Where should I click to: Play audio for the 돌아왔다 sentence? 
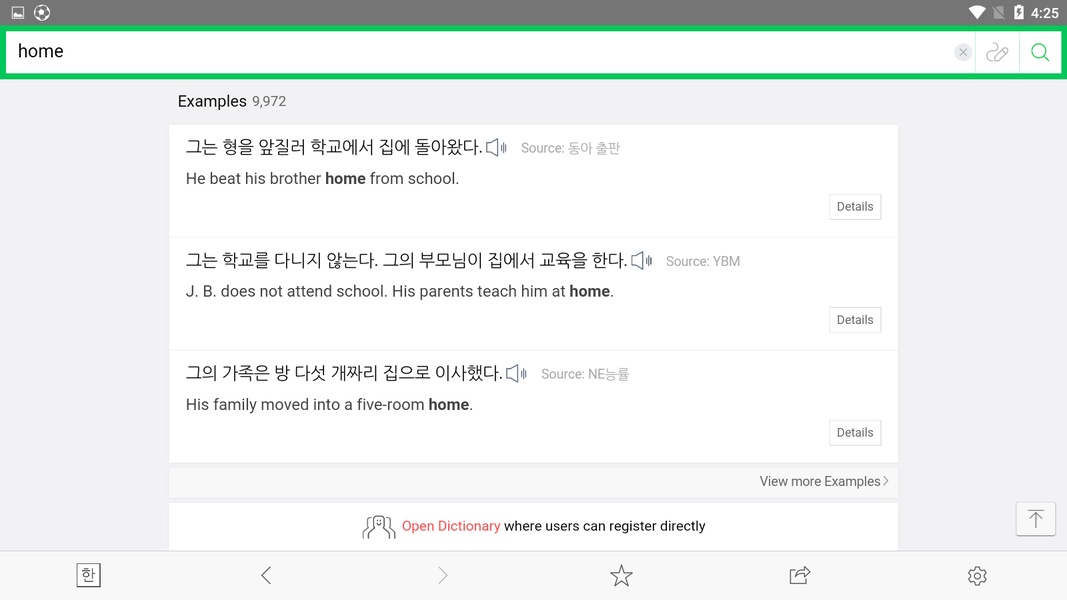coord(496,147)
